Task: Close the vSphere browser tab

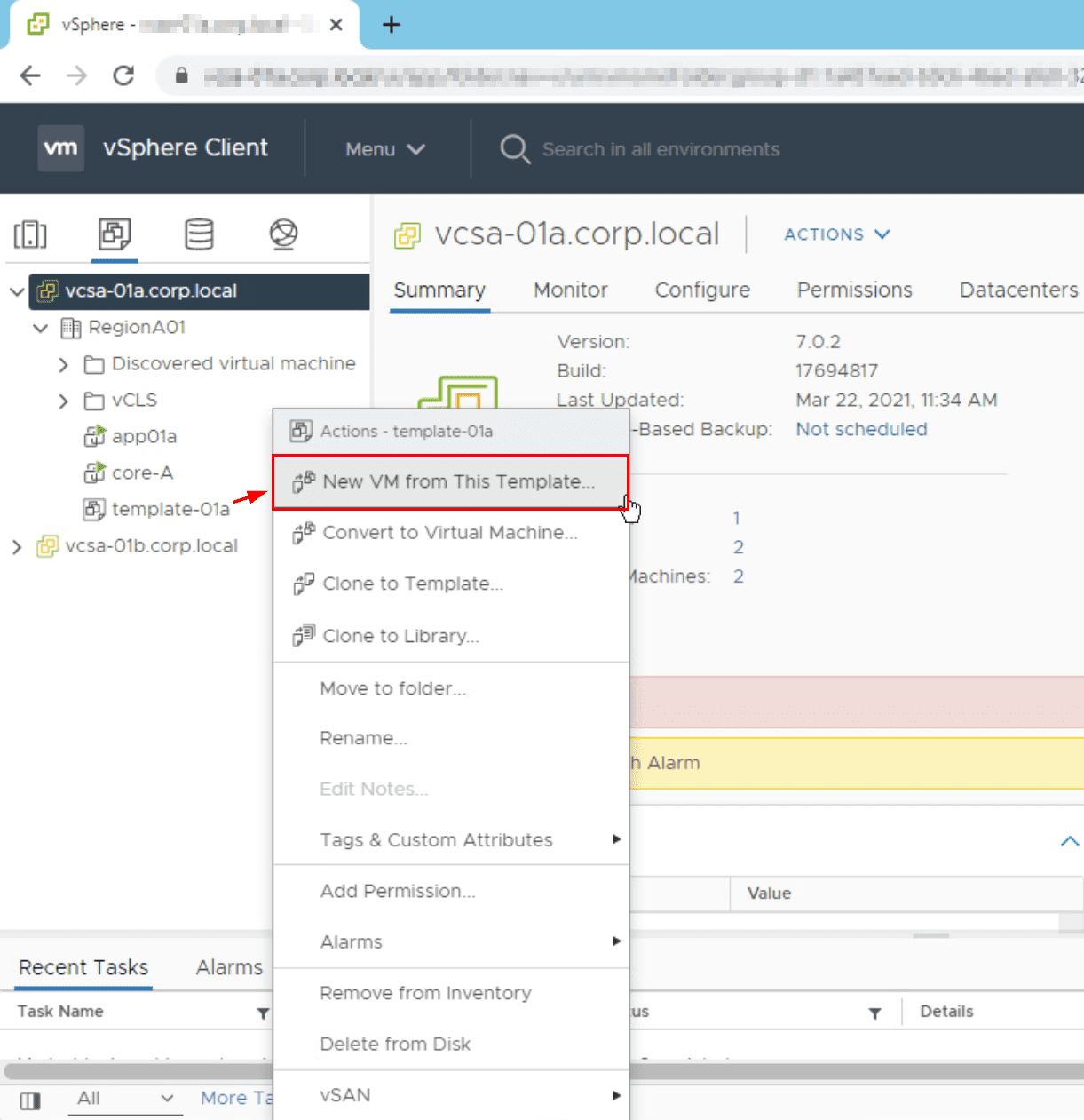Action: click(x=336, y=25)
